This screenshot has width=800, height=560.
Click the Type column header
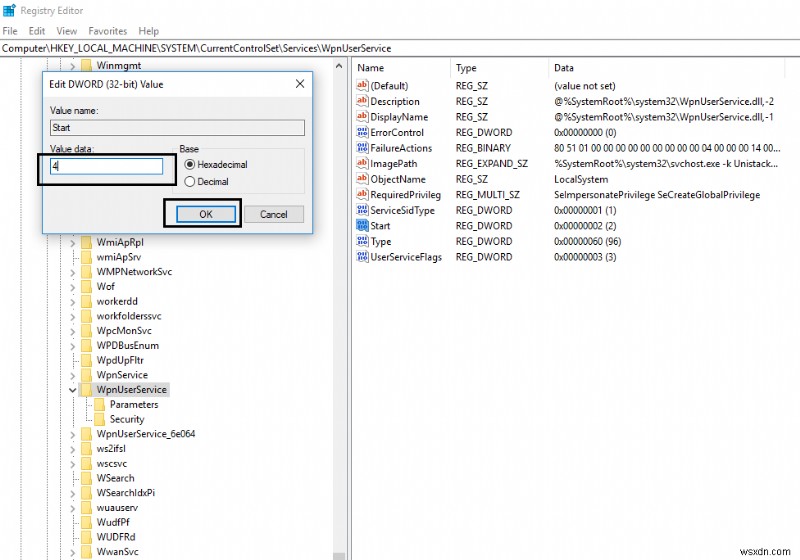point(499,68)
